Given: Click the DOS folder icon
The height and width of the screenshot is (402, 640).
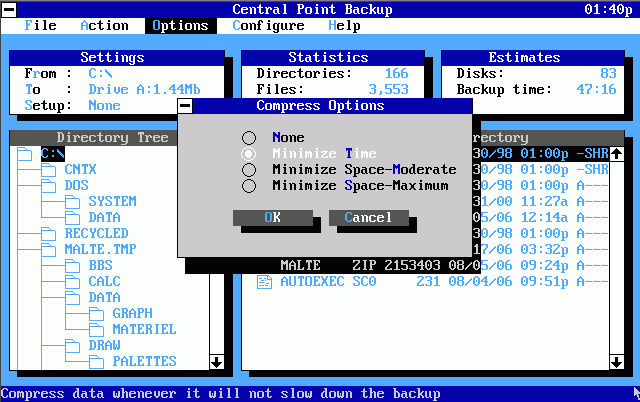Looking at the screenshot, I should point(49,186).
